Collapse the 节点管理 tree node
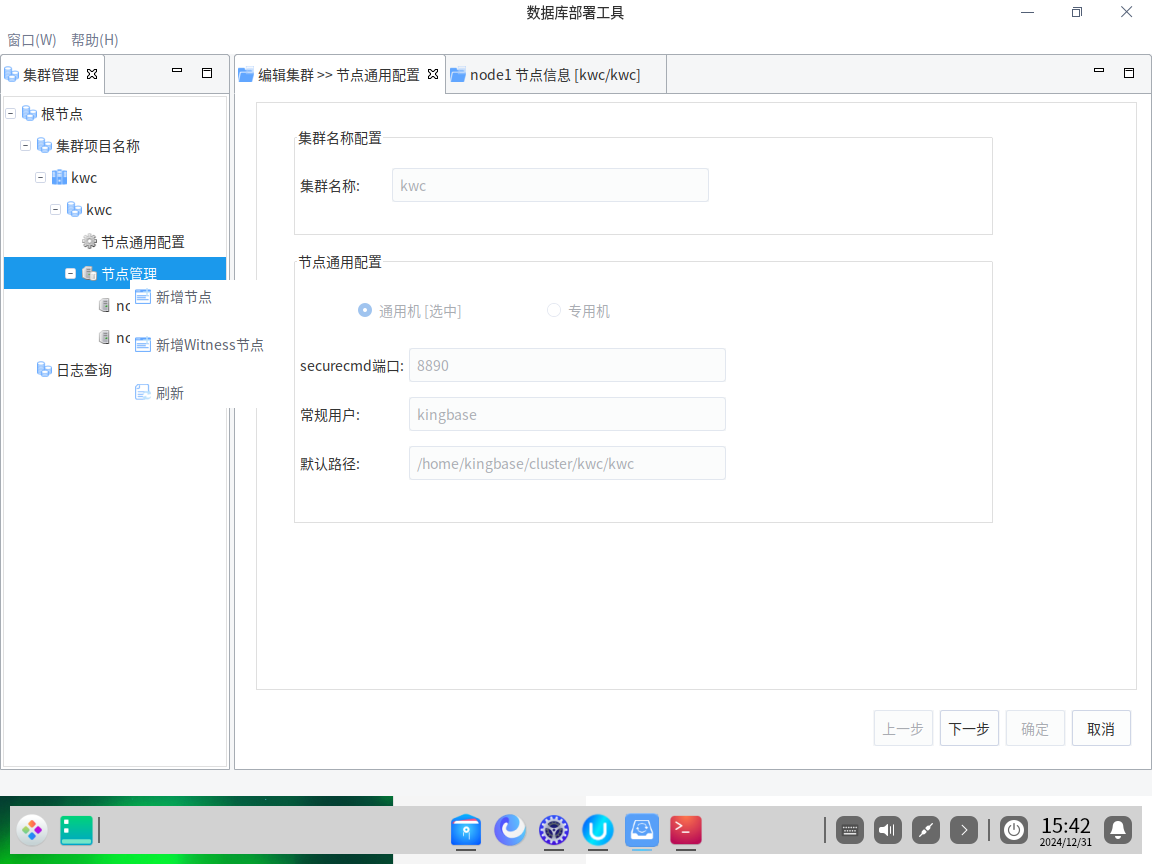The width and height of the screenshot is (1152, 864). [71, 273]
